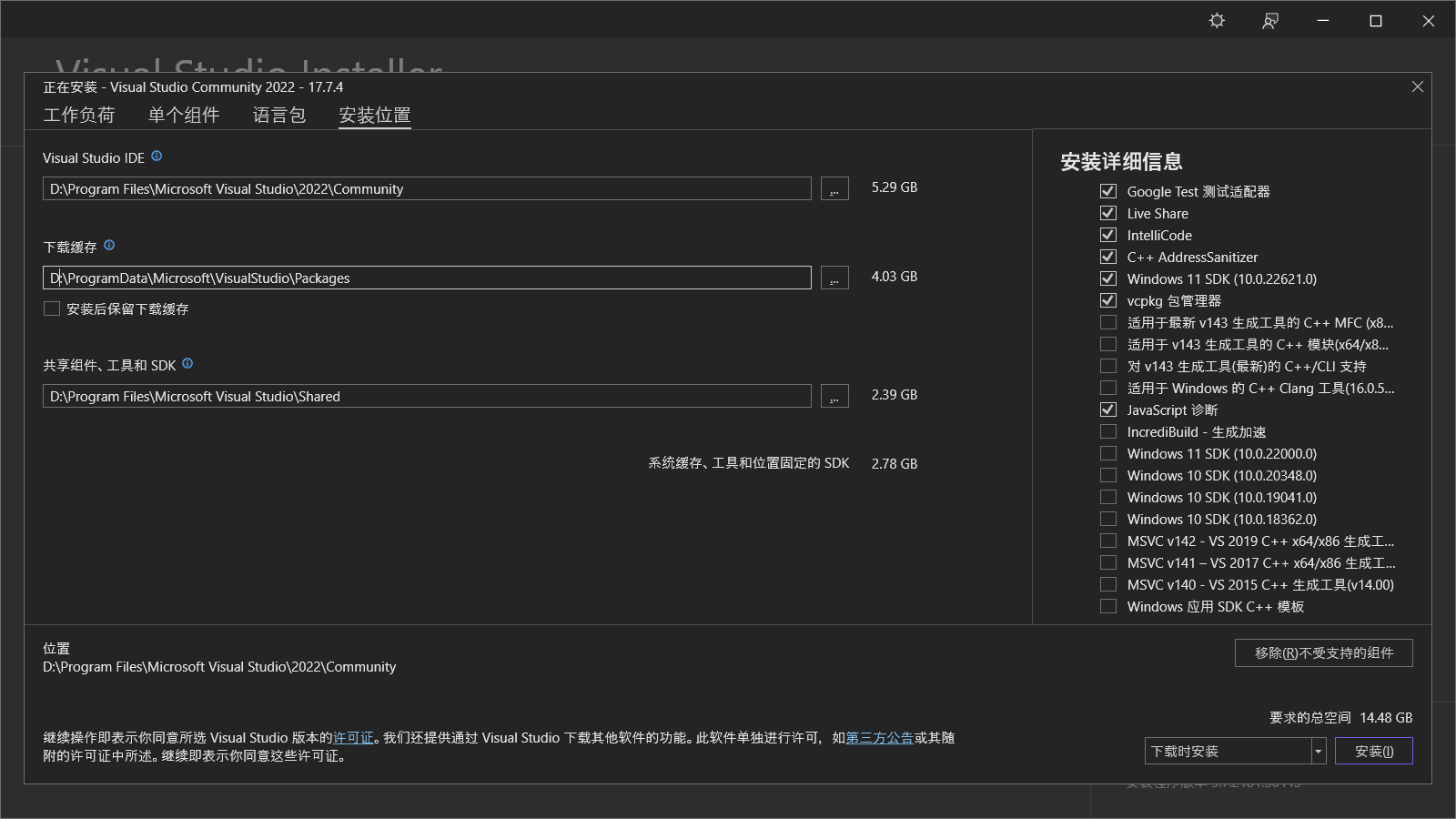Check C++ MFC for v143 build tools

pos(1108,322)
